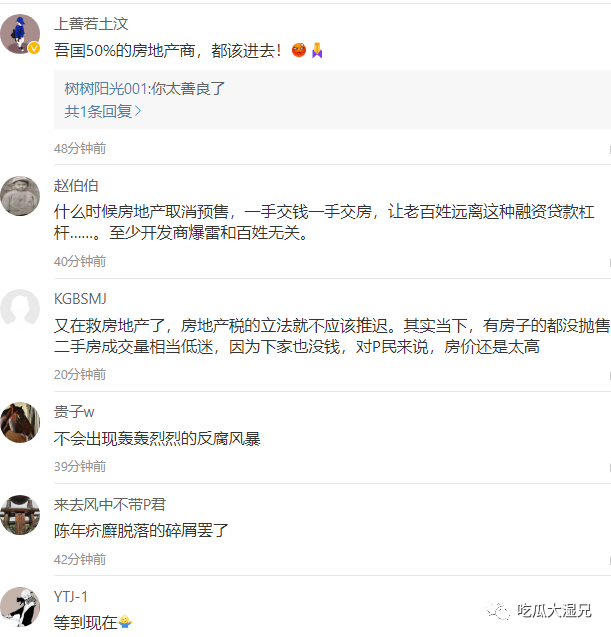
Task: Click YTJ-1's avatar image
Action: 20,607
